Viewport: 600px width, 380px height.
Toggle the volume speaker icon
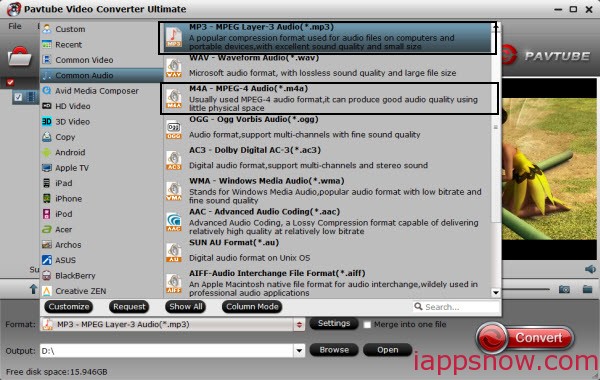coord(590,269)
